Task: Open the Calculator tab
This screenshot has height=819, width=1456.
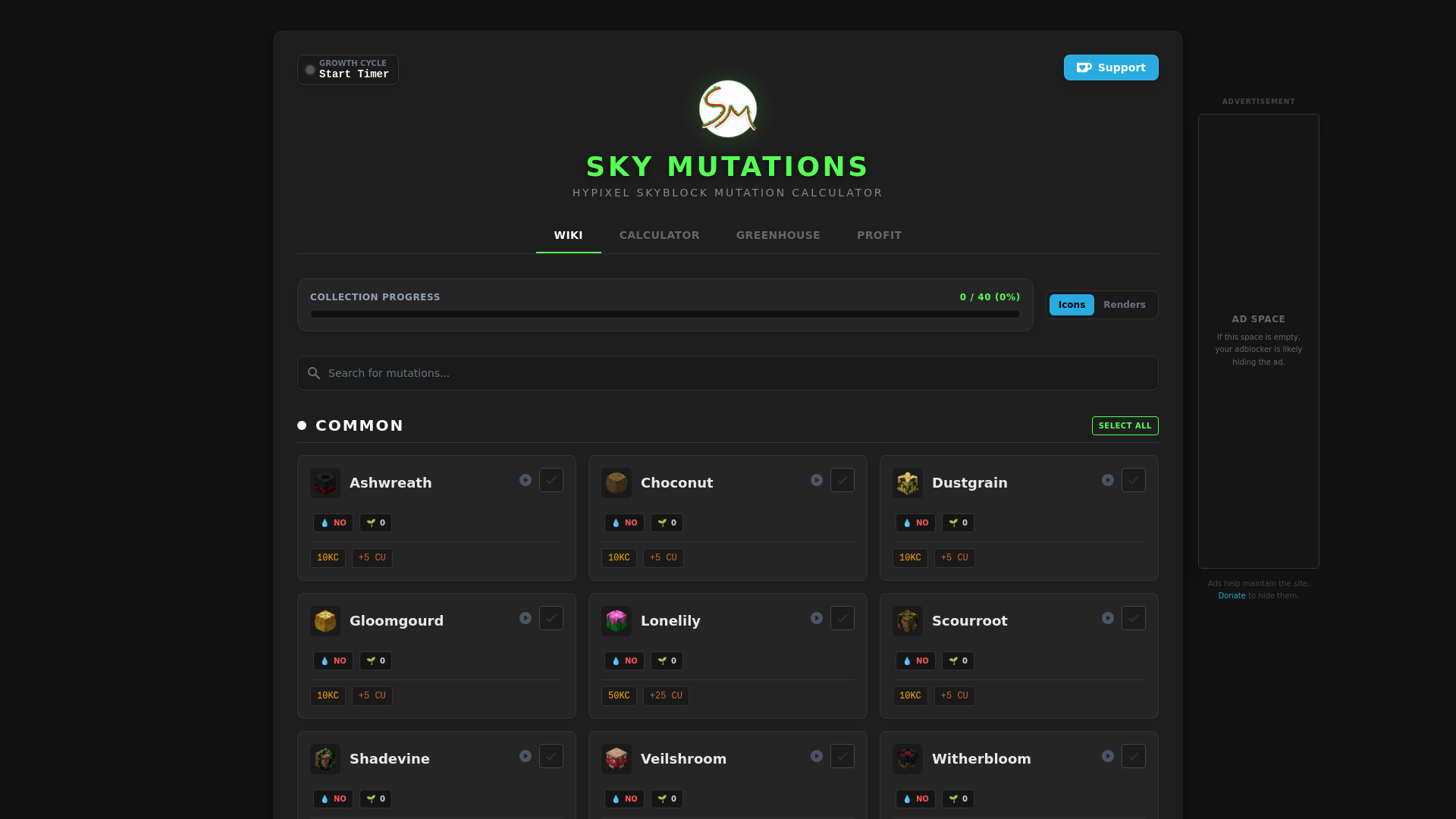Action: [x=659, y=235]
